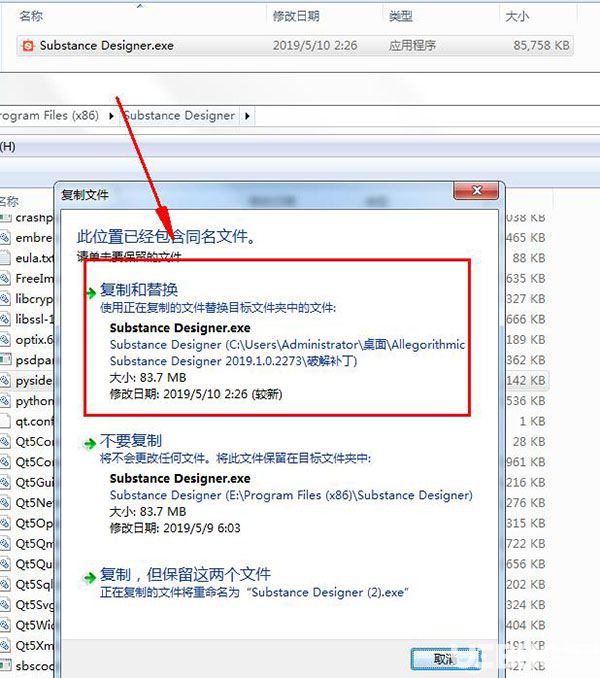Click the Qt5Ne file icon
Screen dimensions: 600x678
[x=5, y=503]
